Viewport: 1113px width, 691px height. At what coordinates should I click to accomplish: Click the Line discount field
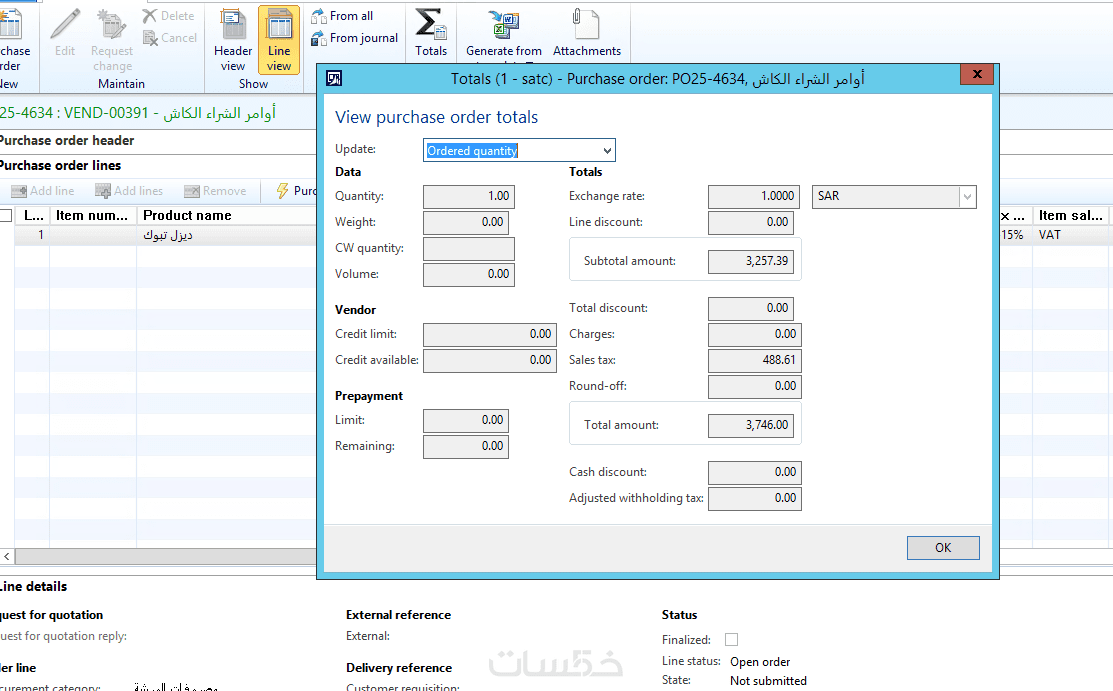(750, 222)
